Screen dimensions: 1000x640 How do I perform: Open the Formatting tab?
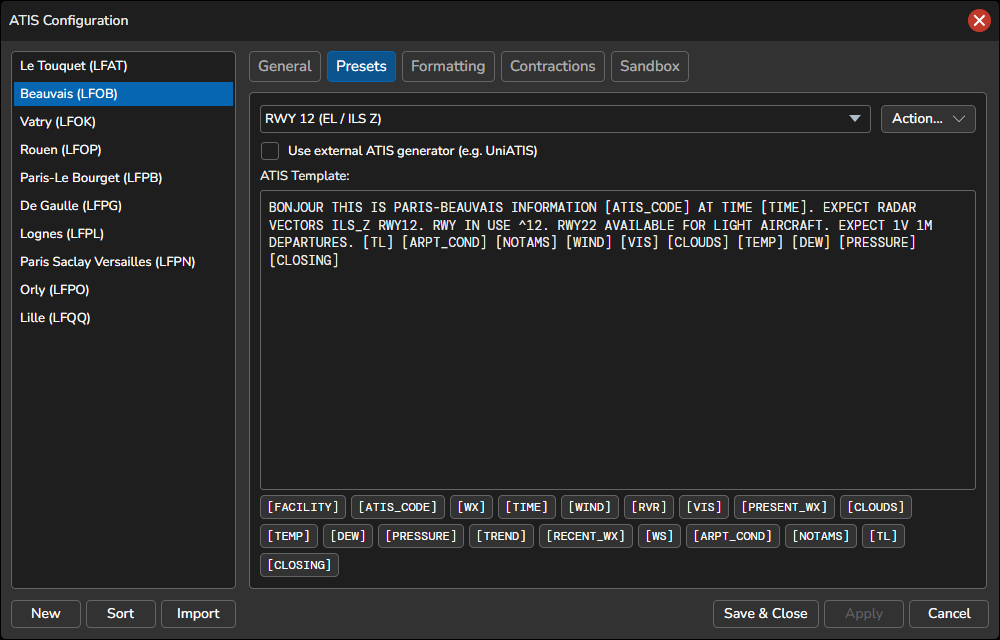[x=448, y=66]
